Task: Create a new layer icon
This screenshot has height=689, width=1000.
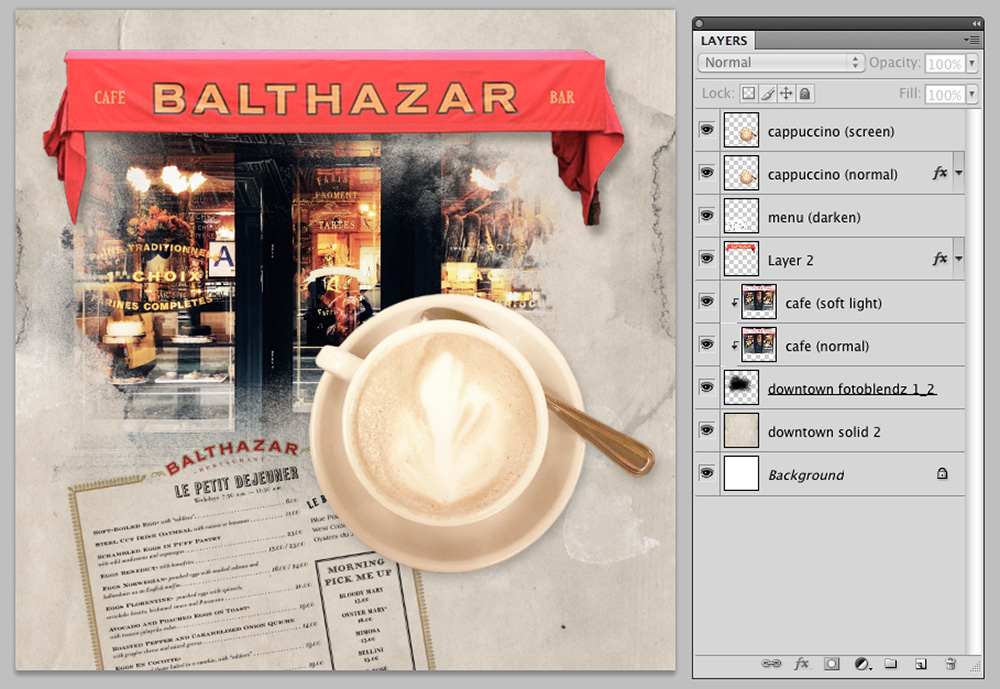Action: pyautogui.click(x=920, y=664)
